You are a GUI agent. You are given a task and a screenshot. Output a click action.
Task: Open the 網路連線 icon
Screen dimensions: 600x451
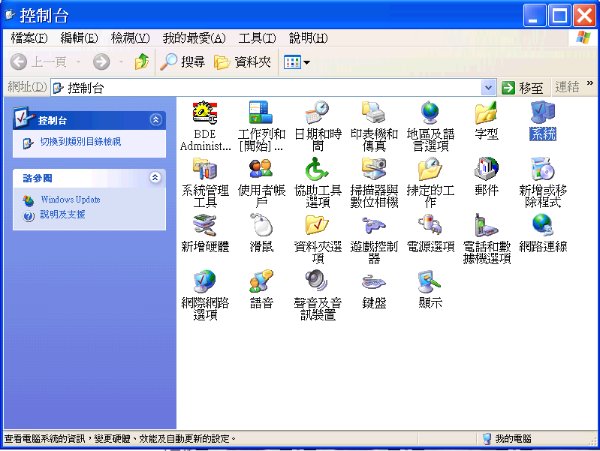coord(542,226)
